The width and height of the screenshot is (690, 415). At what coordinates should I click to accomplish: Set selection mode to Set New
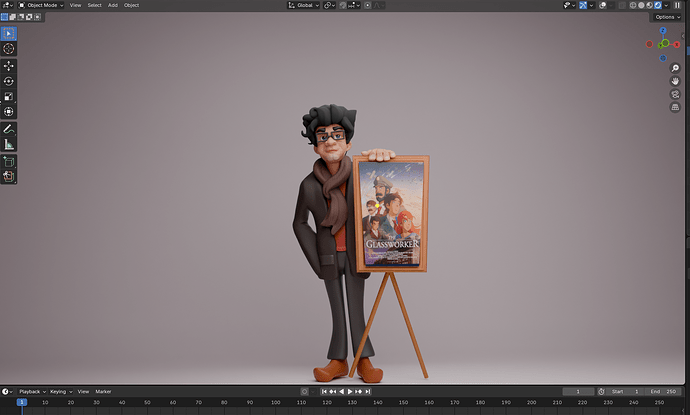(4, 17)
